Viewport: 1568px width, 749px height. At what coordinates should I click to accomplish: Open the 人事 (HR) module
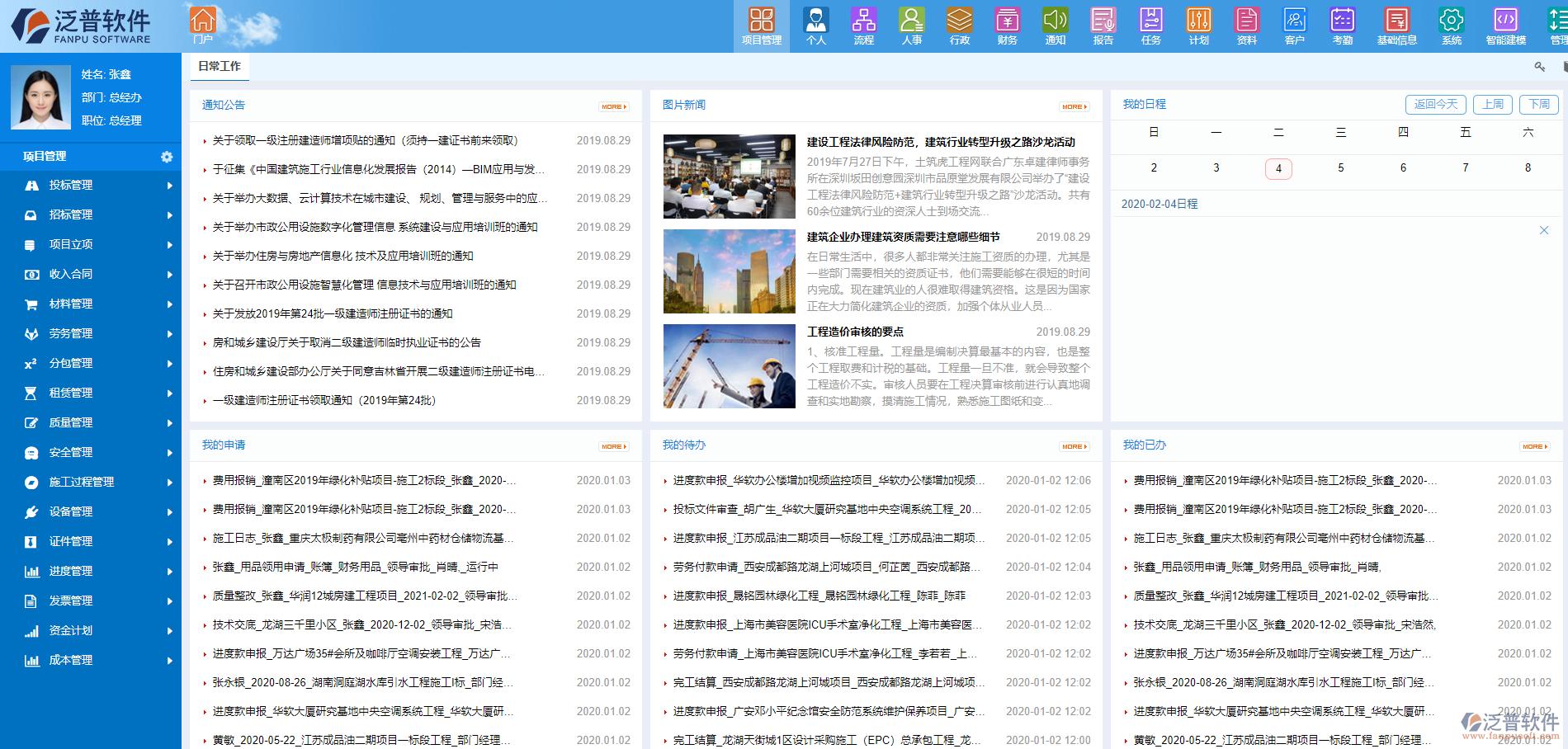912,26
